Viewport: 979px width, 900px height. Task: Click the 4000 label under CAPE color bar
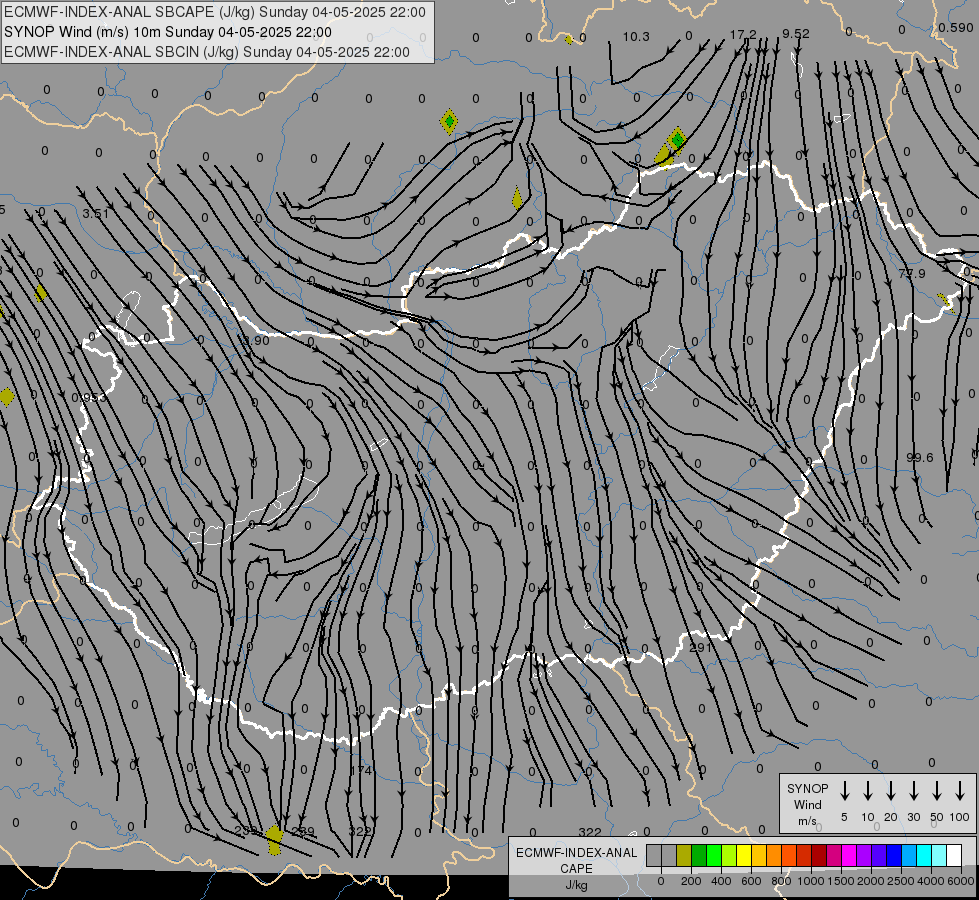932,881
